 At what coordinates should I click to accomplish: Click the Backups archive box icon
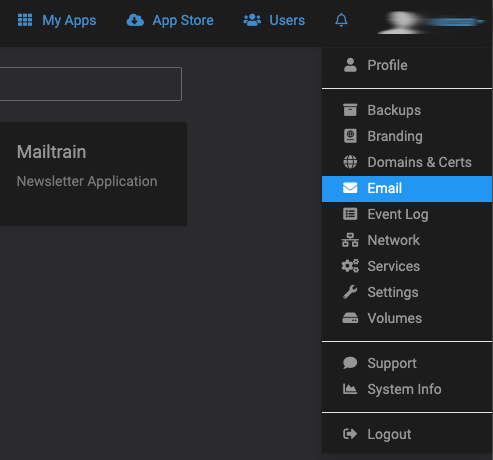350,110
